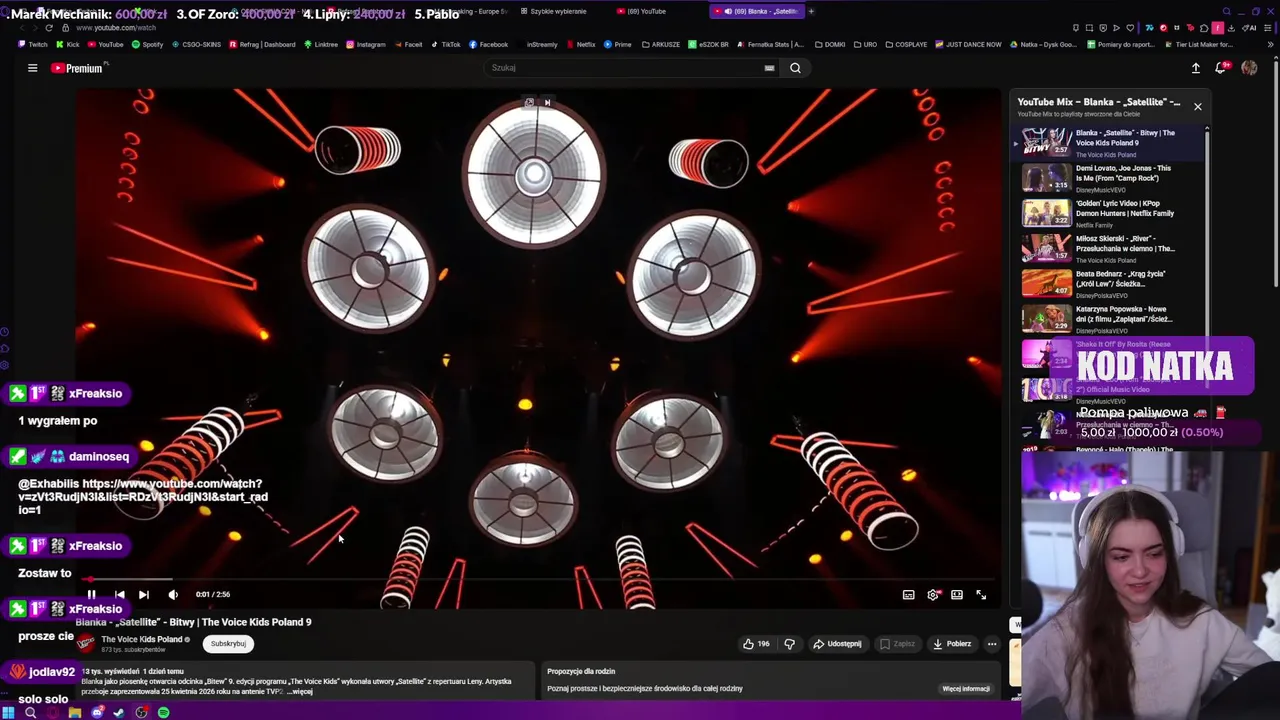Click the search magnifier button
Viewport: 1280px width, 720px height.
[x=795, y=68]
